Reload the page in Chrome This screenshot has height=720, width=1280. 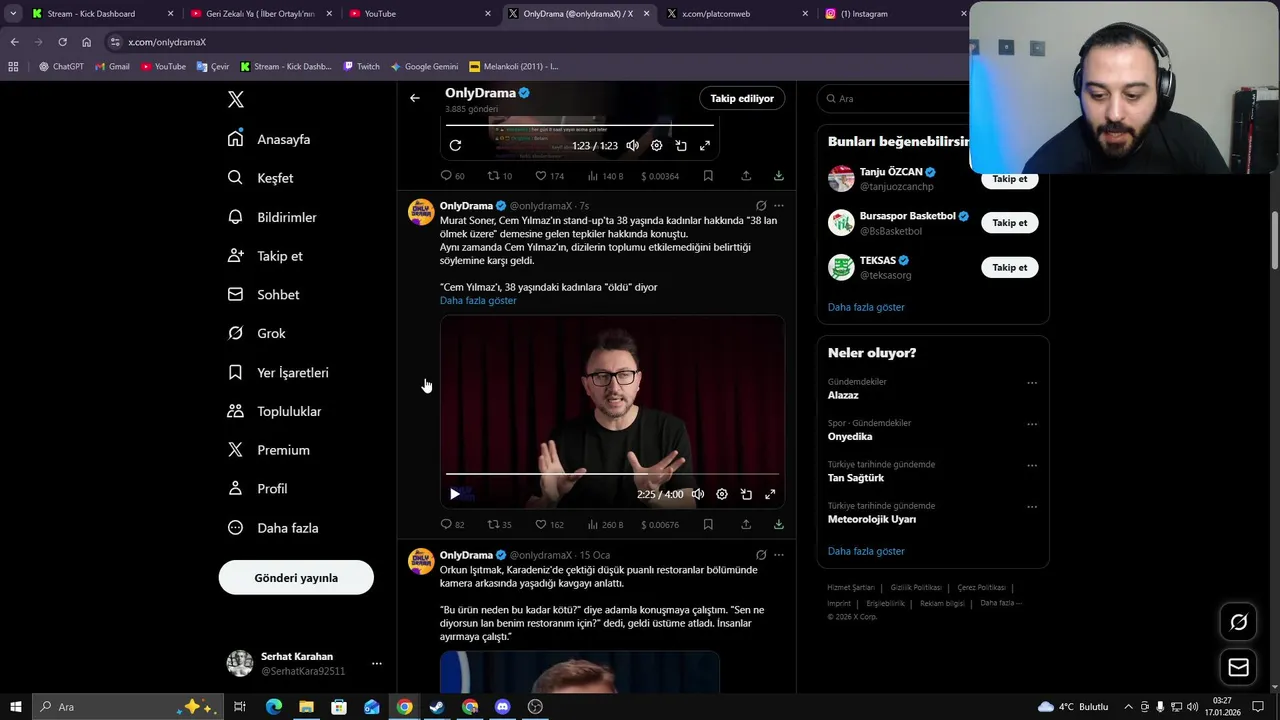coord(62,42)
